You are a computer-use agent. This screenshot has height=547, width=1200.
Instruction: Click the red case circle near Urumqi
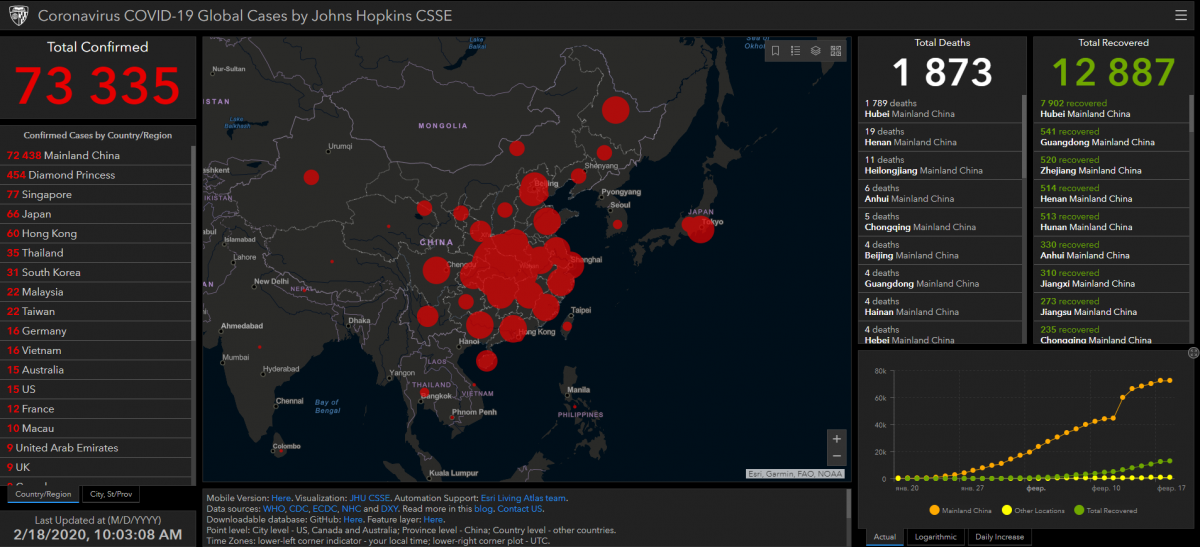point(311,177)
